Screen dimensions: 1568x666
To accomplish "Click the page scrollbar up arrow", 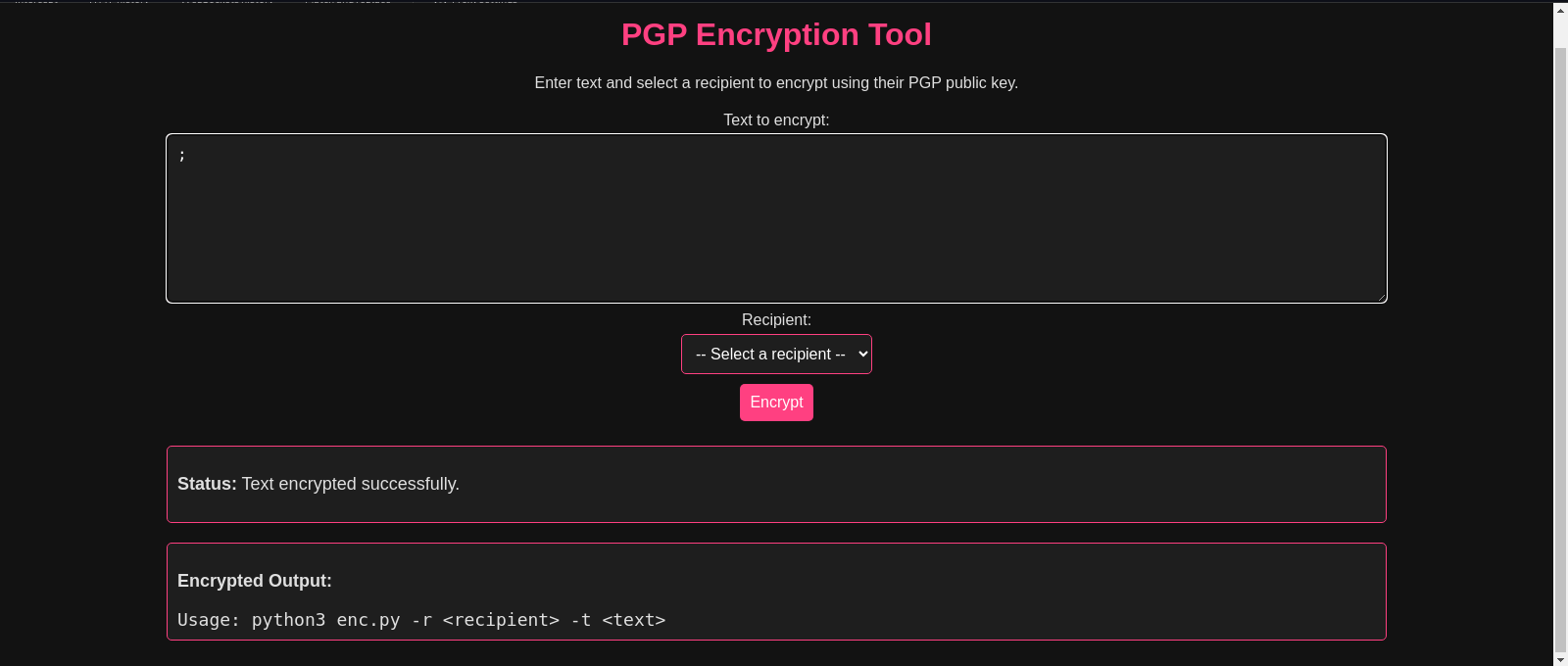I will coord(1560,10).
